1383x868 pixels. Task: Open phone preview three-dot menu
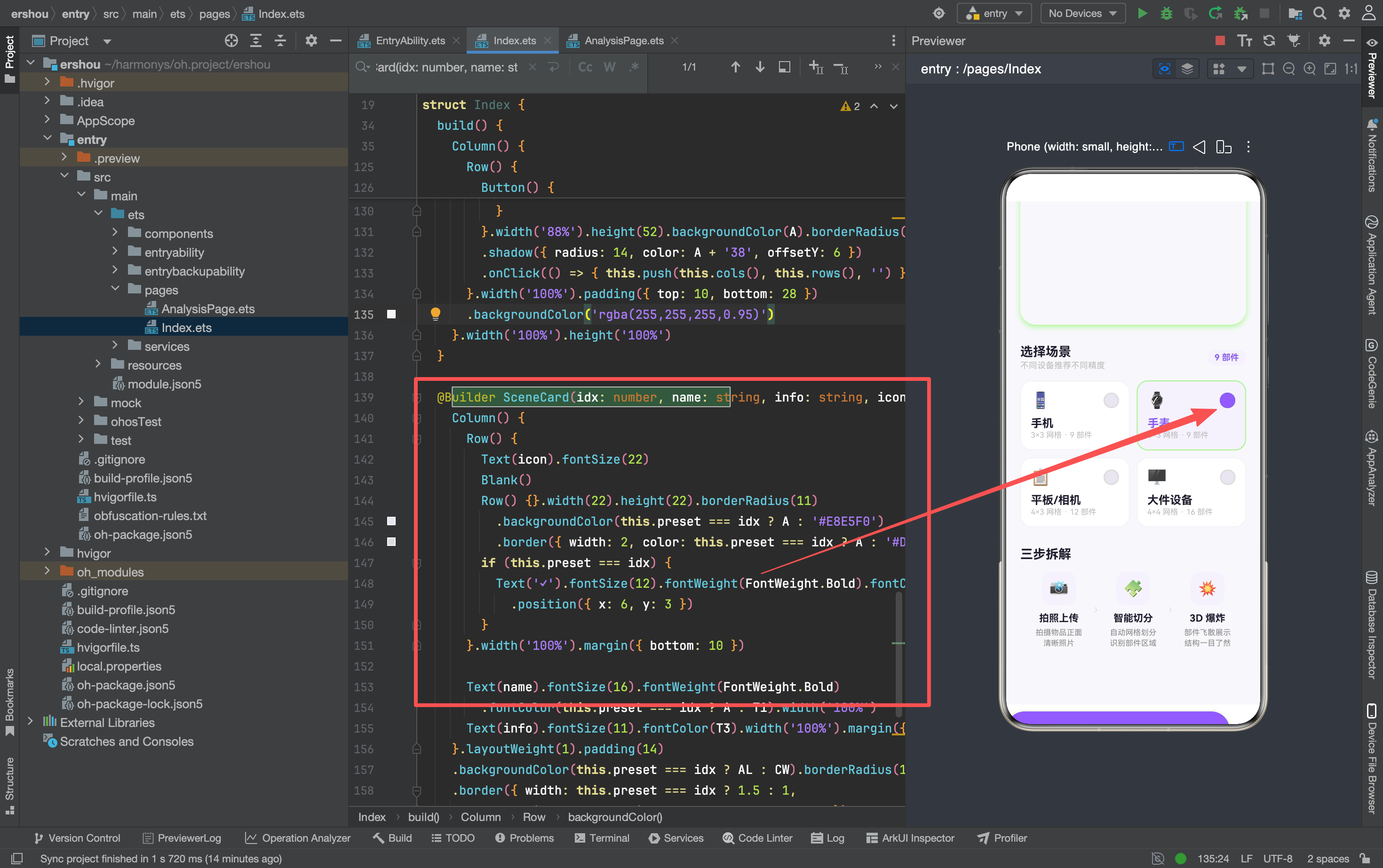click(x=1248, y=147)
